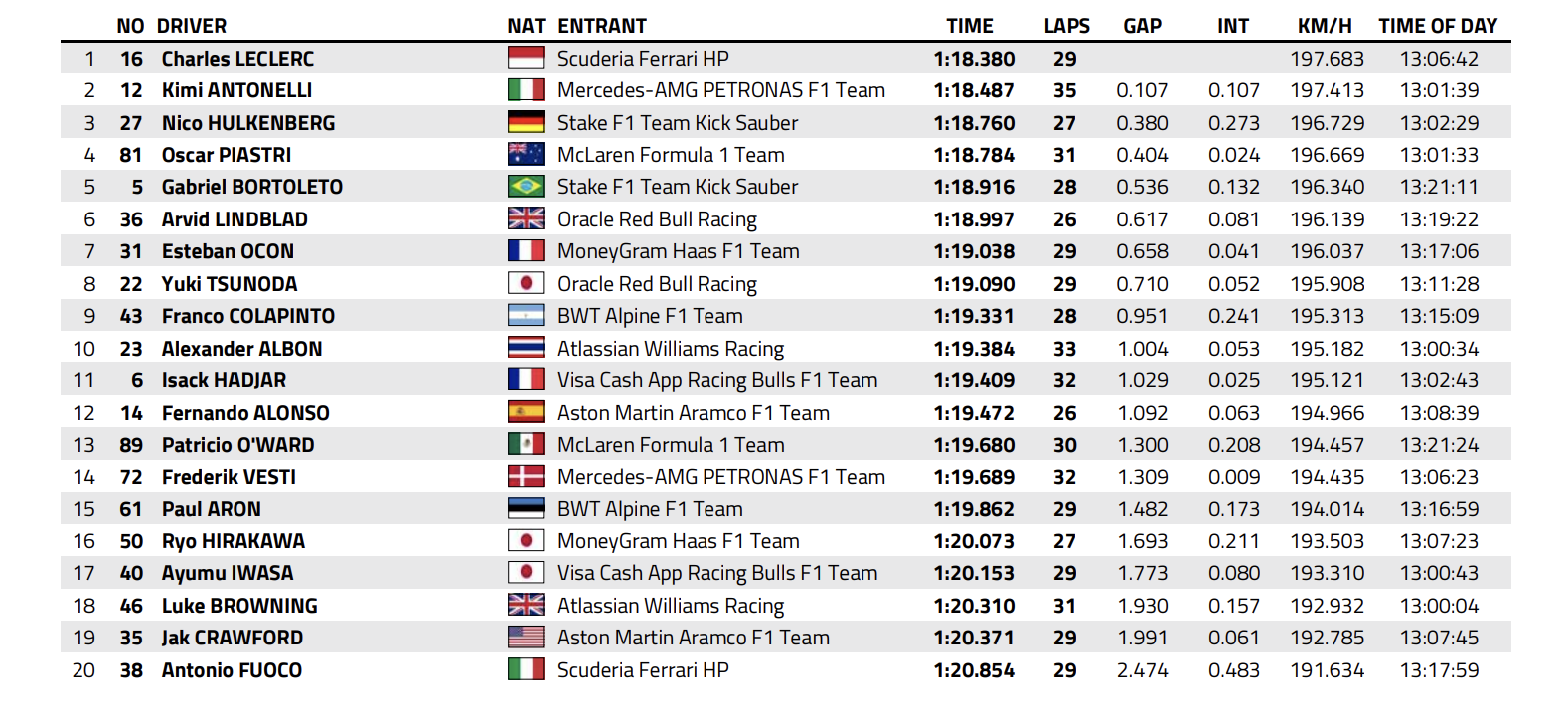Screen dimensions: 1568x713
Task: Click the Argentine flag in Colapinto's row
Action: pos(526,316)
